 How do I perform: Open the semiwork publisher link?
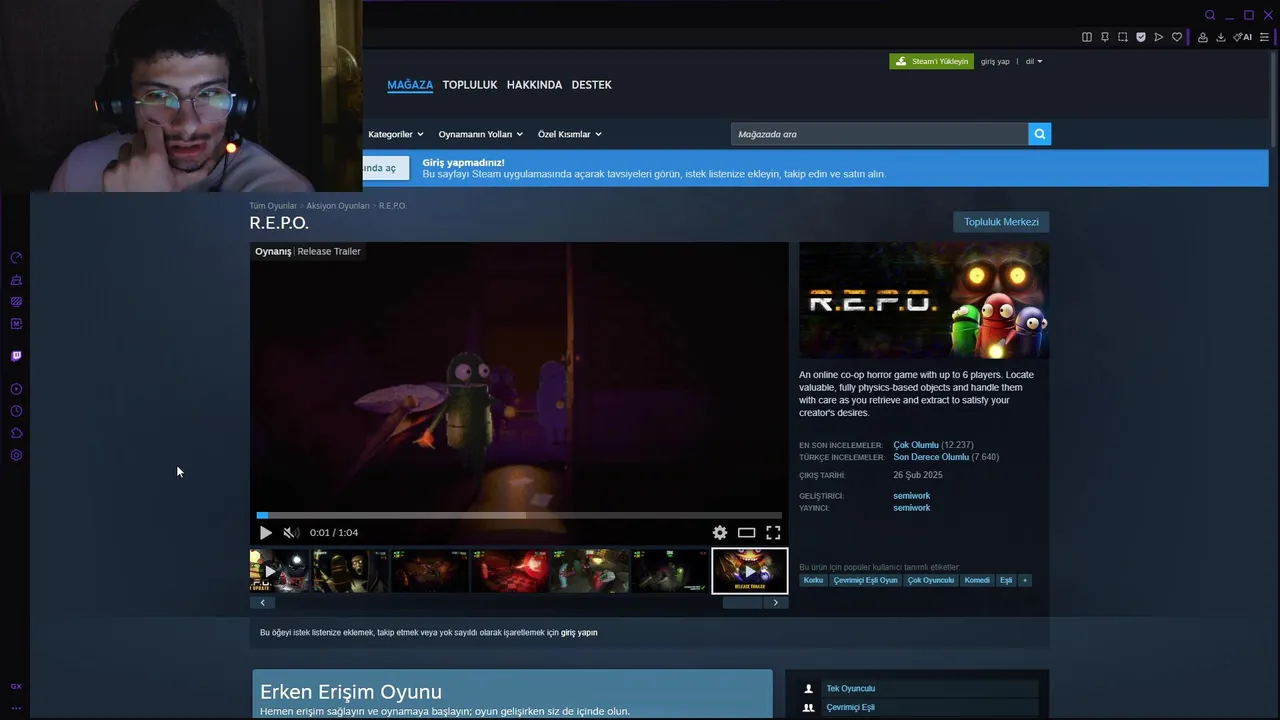(912, 508)
